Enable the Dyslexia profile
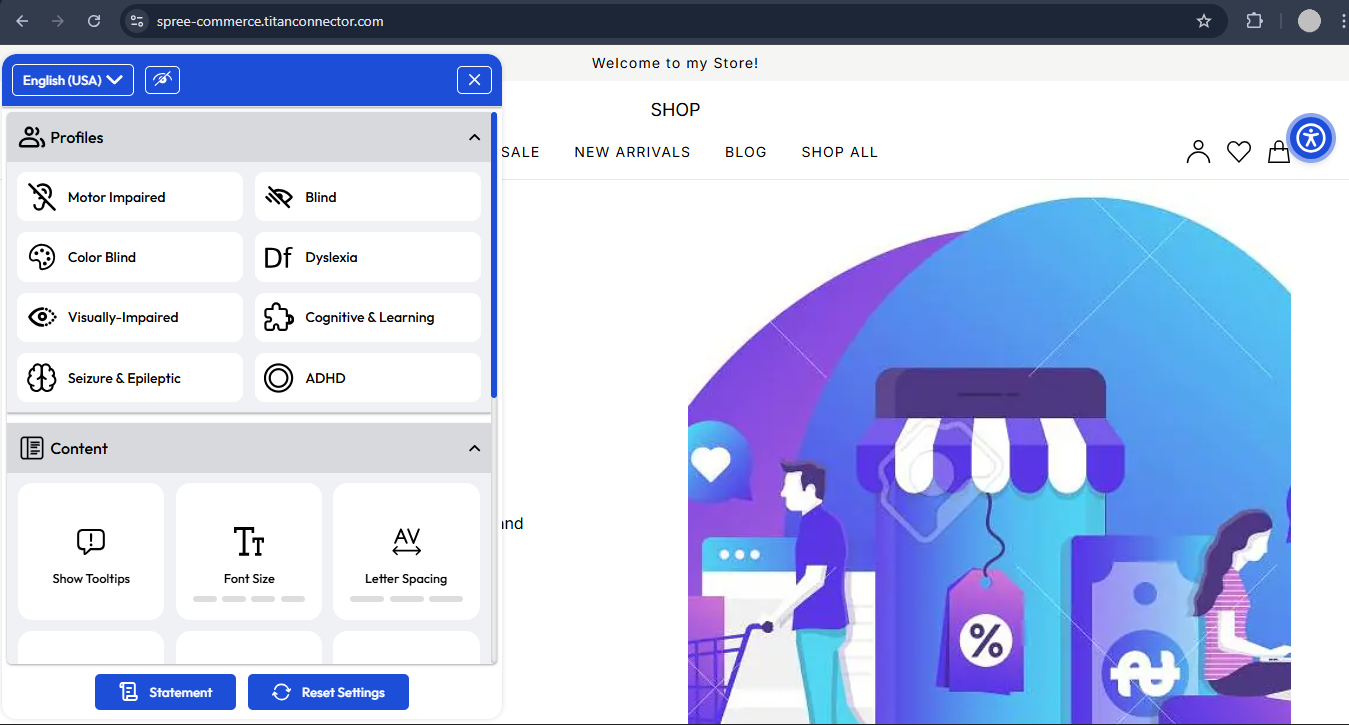Screen dimensions: 1349x725 (x=367, y=257)
